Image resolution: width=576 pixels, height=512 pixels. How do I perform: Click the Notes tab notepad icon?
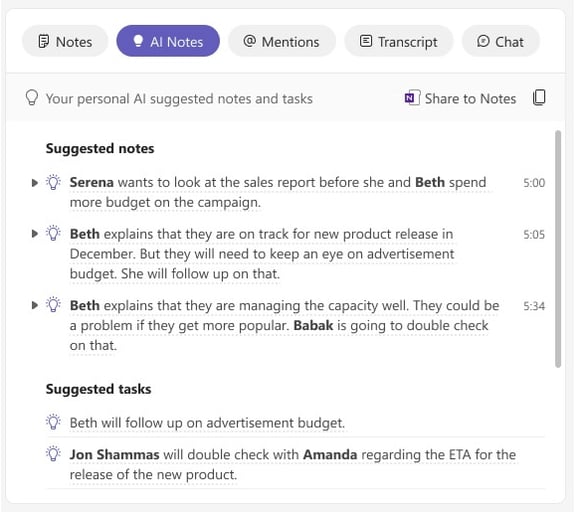click(x=44, y=41)
